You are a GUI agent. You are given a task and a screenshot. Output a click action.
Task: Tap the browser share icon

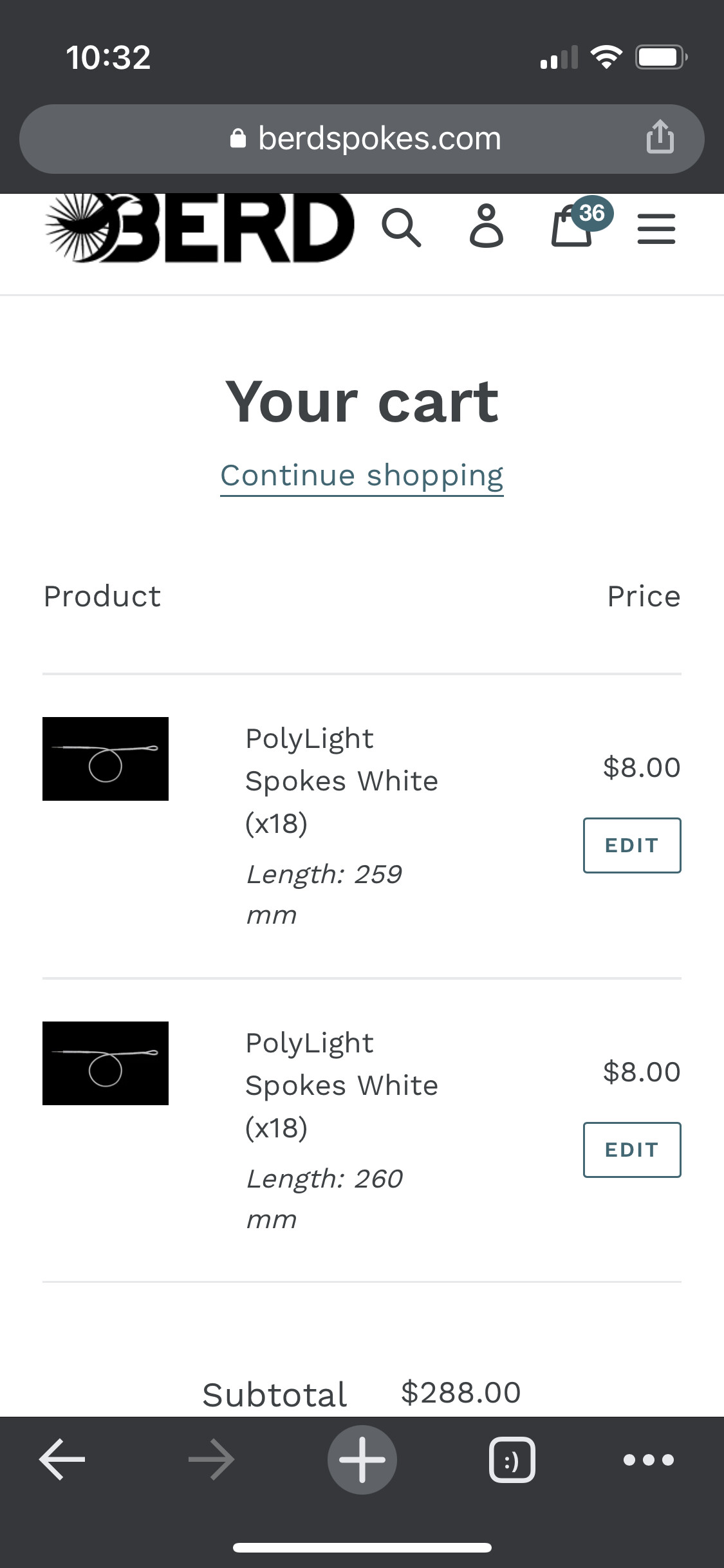pos(660,137)
